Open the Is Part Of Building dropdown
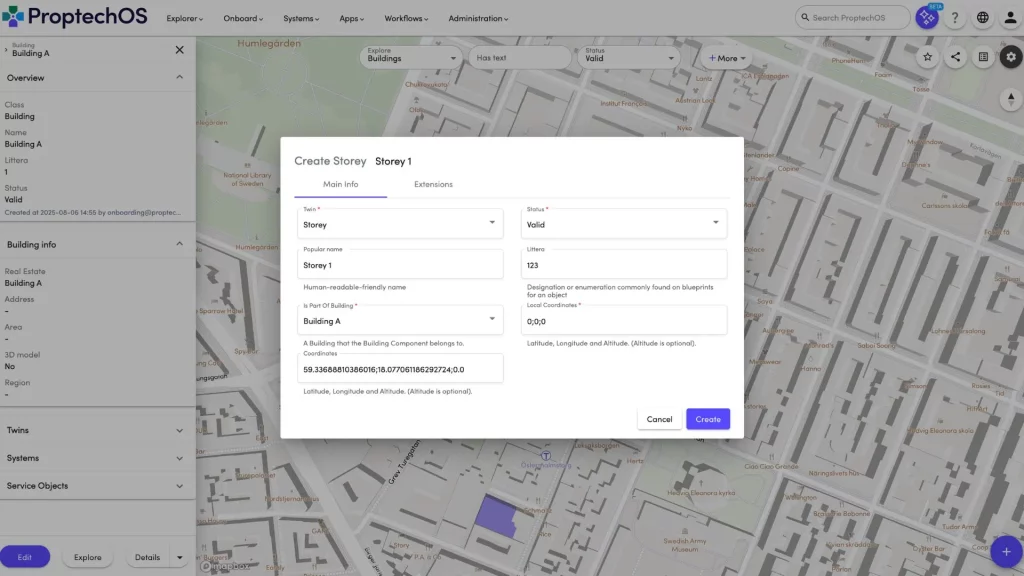The height and width of the screenshot is (576, 1024). pos(400,321)
